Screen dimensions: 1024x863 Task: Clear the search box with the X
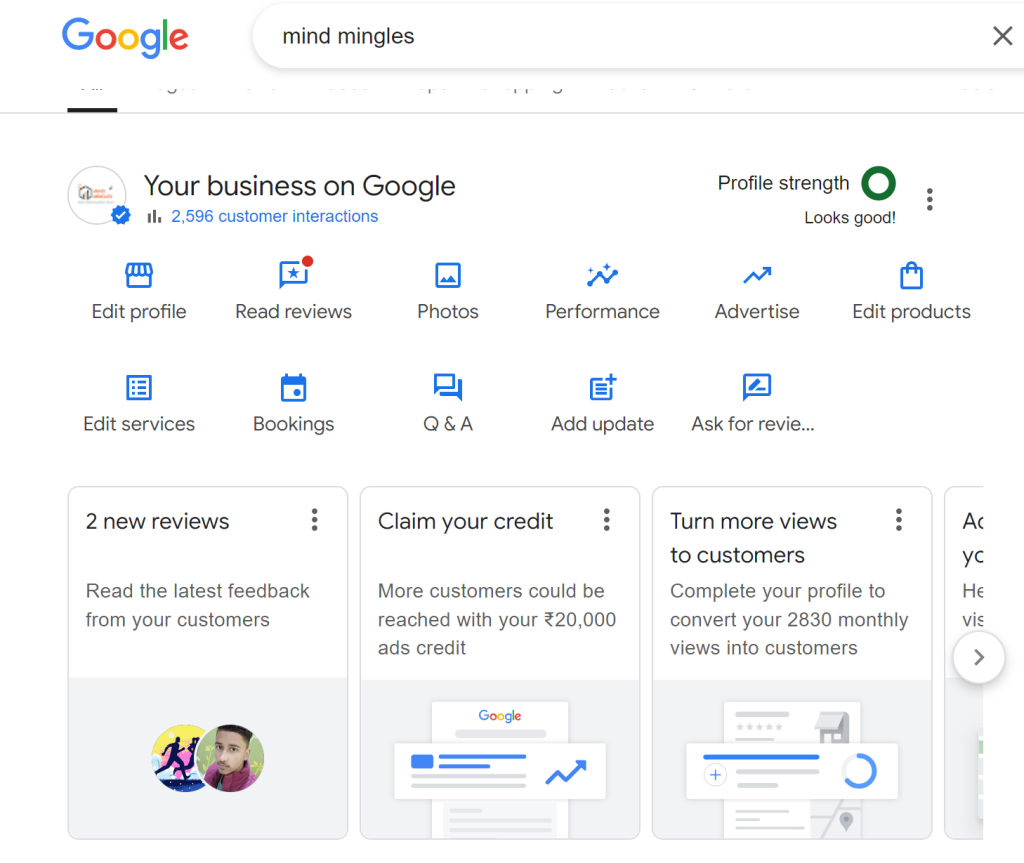coord(1002,37)
